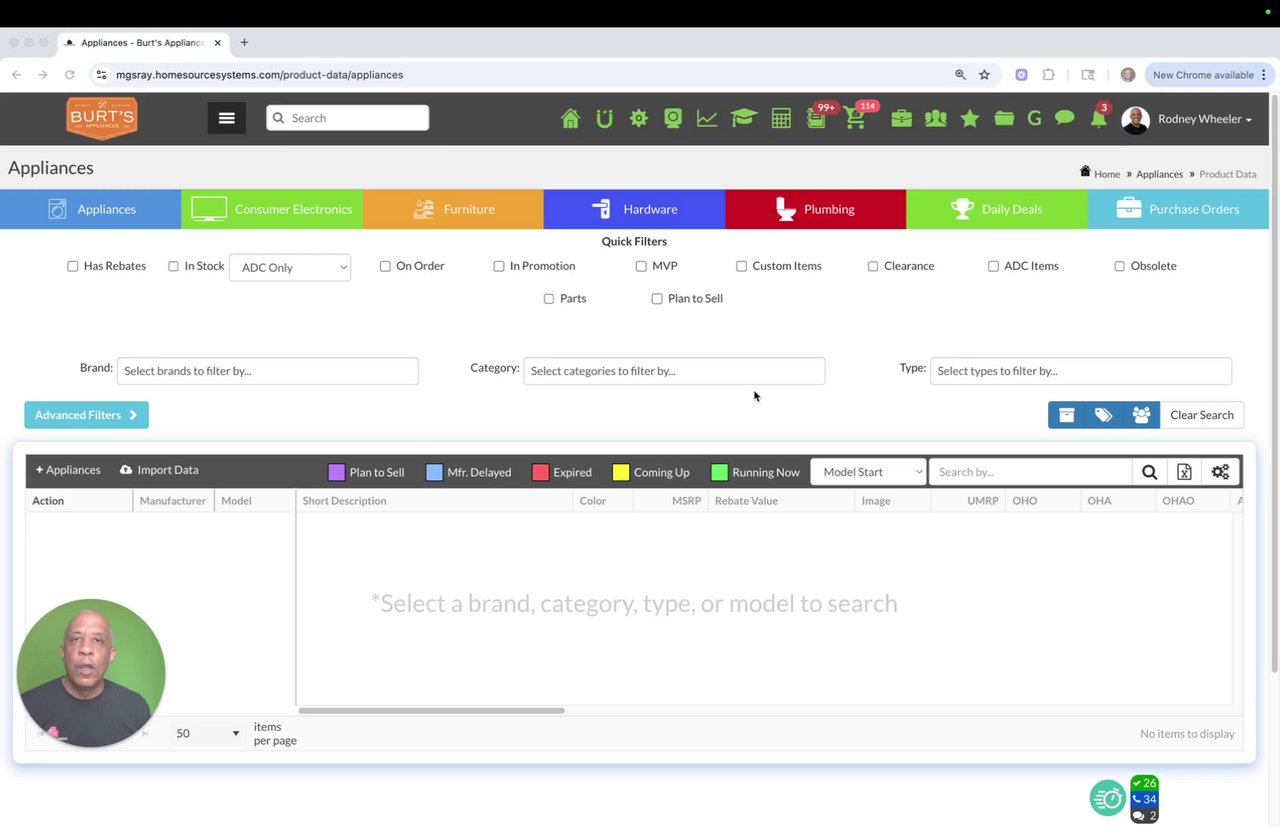1280x827 pixels.
Task: Switch to the Appliances tab
Action: 91,209
